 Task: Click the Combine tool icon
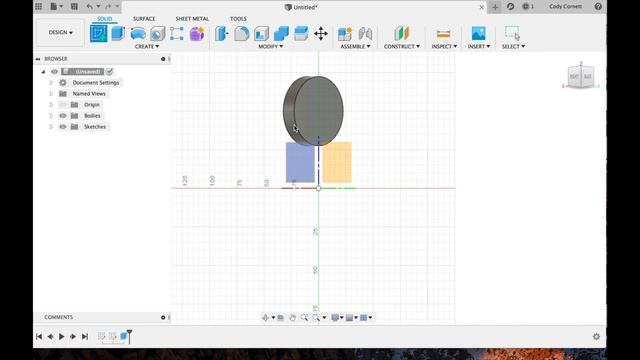281,34
